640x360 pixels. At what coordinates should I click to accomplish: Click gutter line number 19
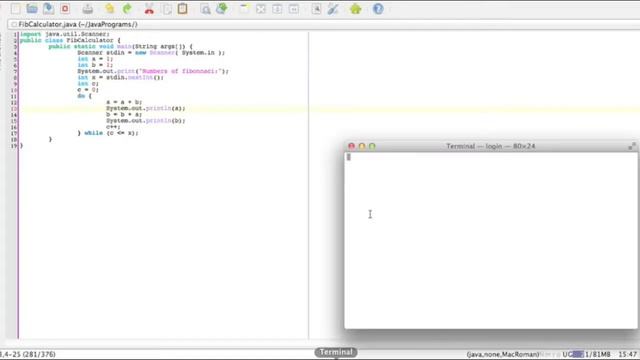pyautogui.click(x=14, y=146)
